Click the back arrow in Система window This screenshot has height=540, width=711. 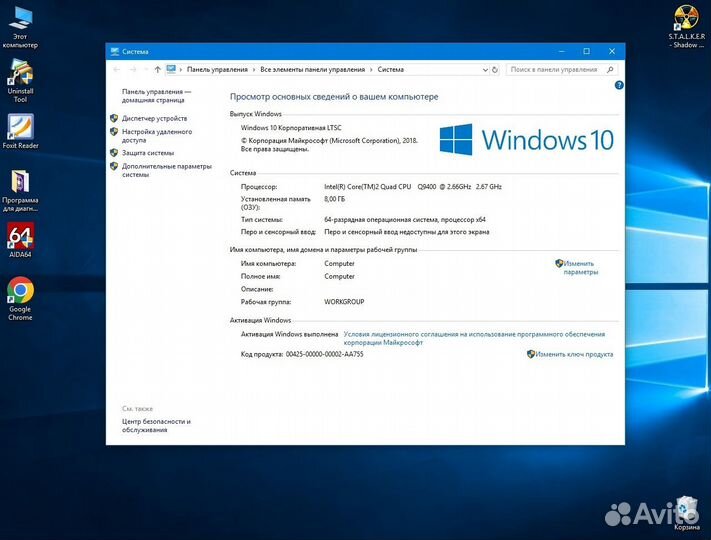117,69
